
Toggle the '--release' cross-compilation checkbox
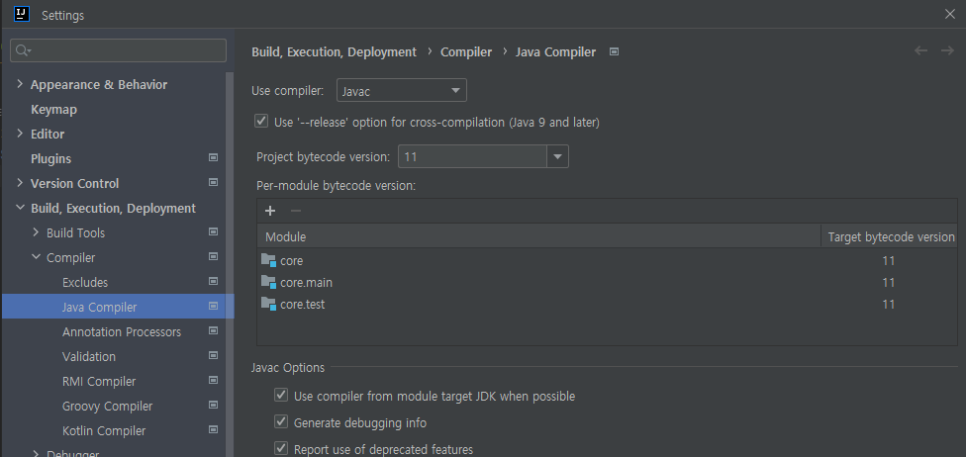[x=261, y=121]
